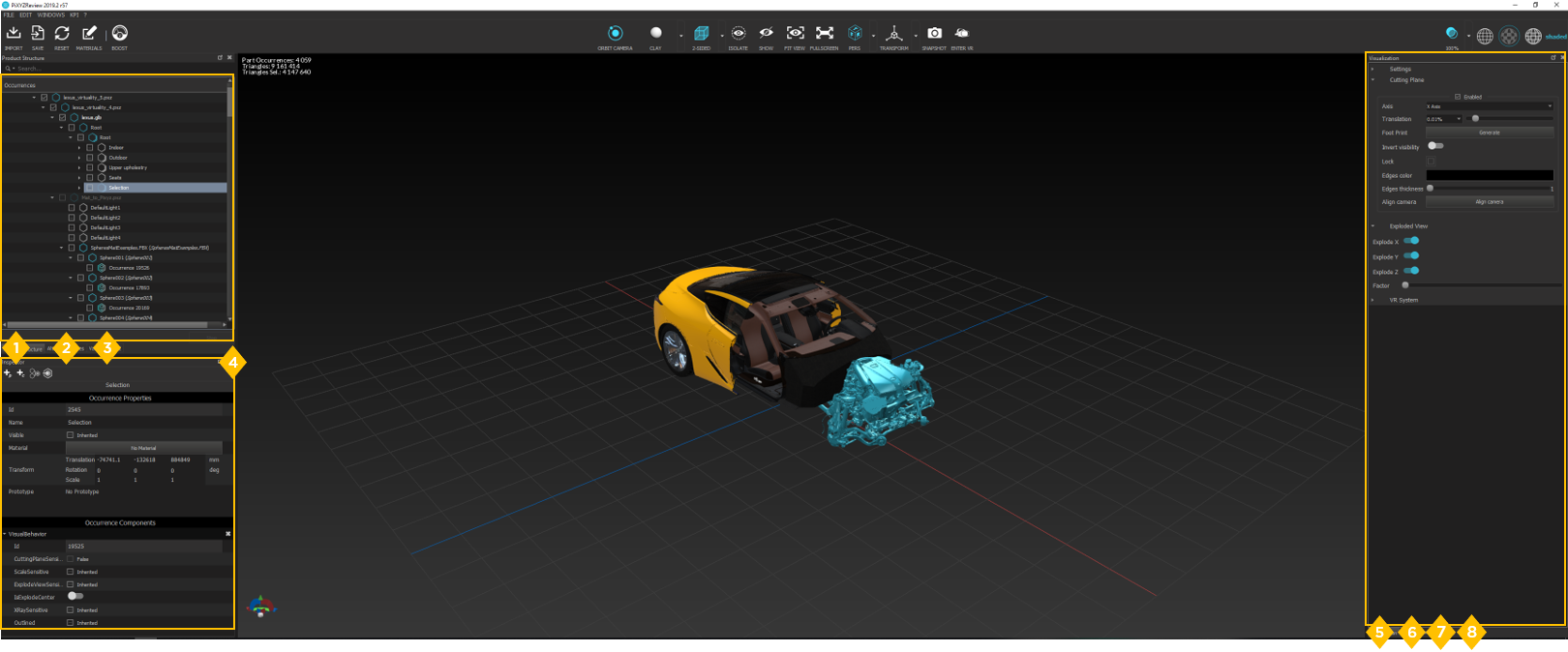The image size is (1568, 652).
Task: Expand the Upper upholstery tree node
Action: coord(79,168)
